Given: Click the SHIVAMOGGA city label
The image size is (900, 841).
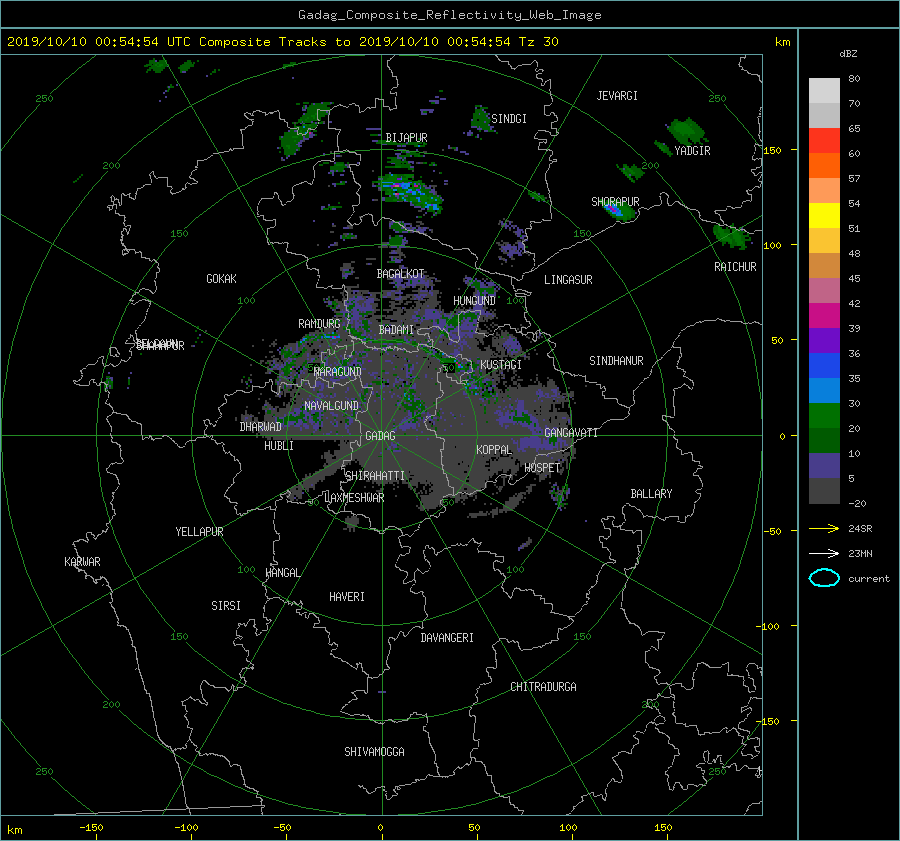Looking at the screenshot, I should (374, 751).
